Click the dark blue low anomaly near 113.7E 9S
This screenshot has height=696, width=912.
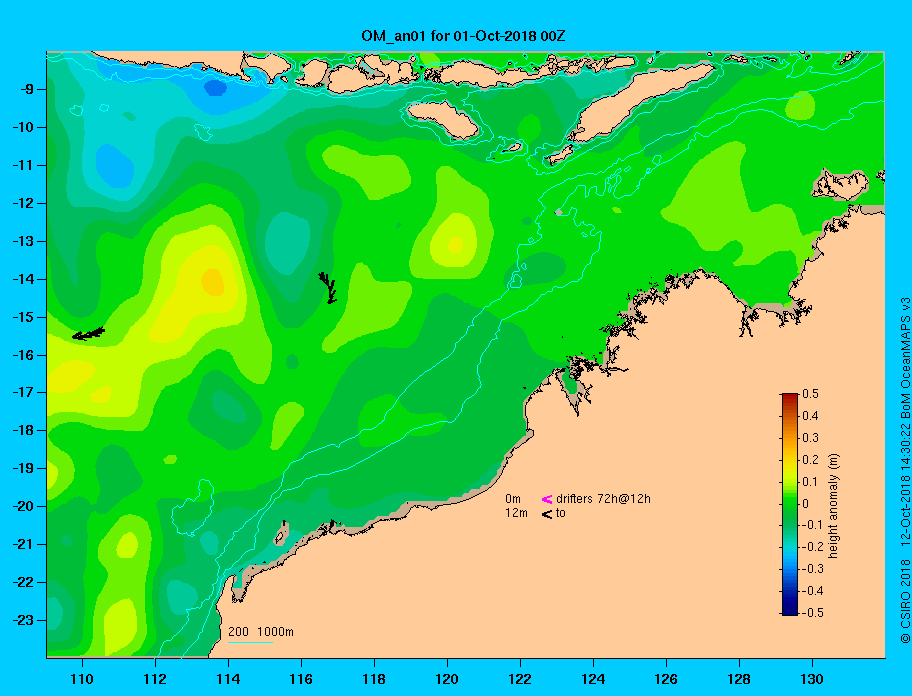coord(215,88)
